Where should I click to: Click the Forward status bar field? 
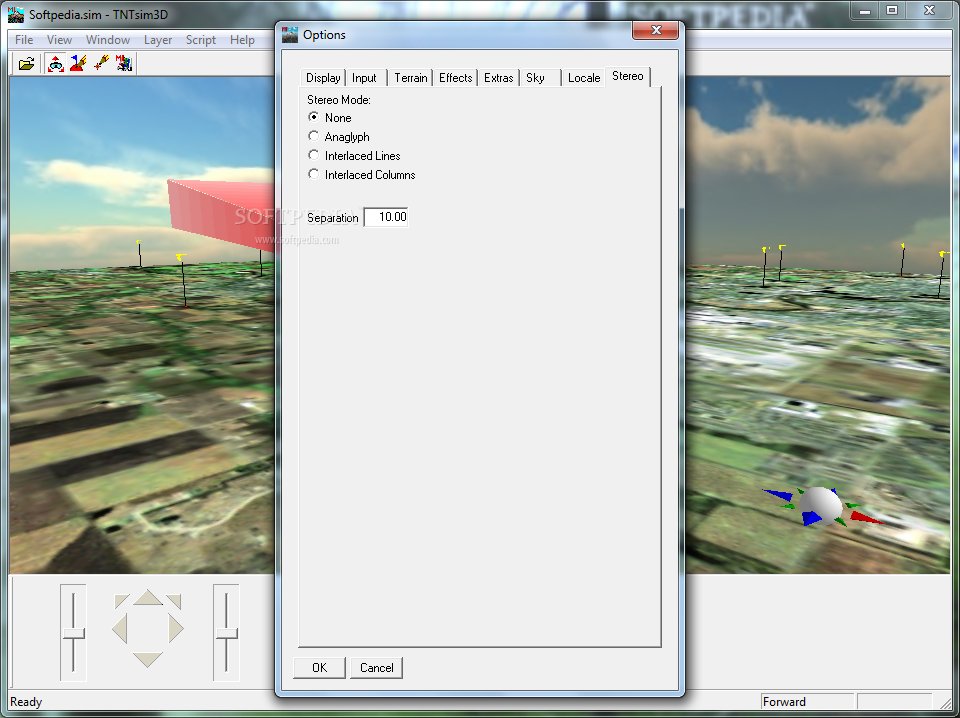807,701
